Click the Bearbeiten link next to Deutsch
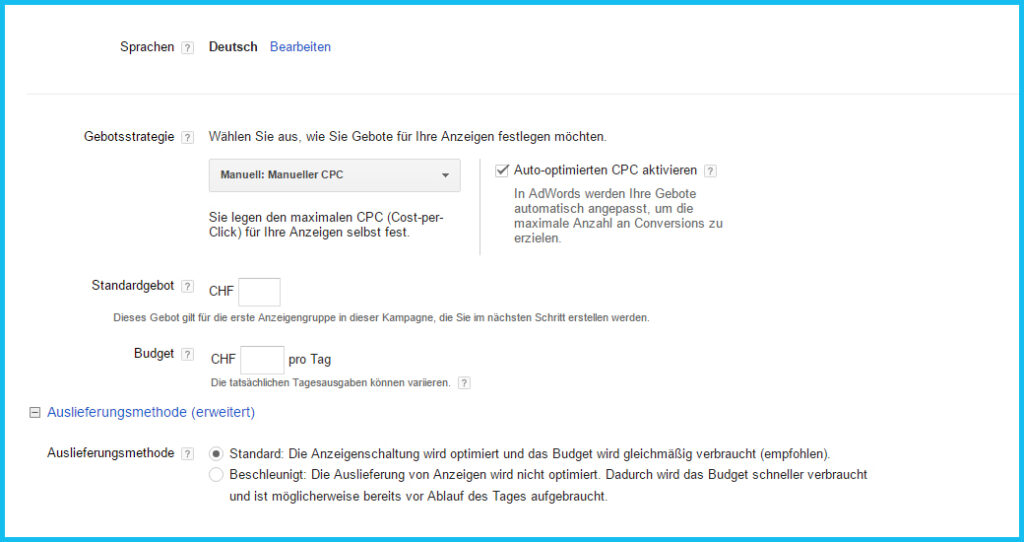The image size is (1024, 542). coord(300,47)
